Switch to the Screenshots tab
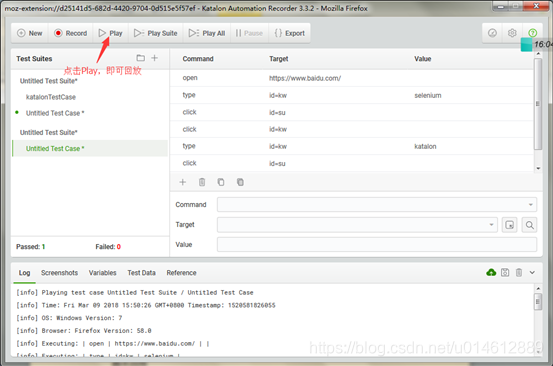This screenshot has height=366, width=553. tap(59, 273)
